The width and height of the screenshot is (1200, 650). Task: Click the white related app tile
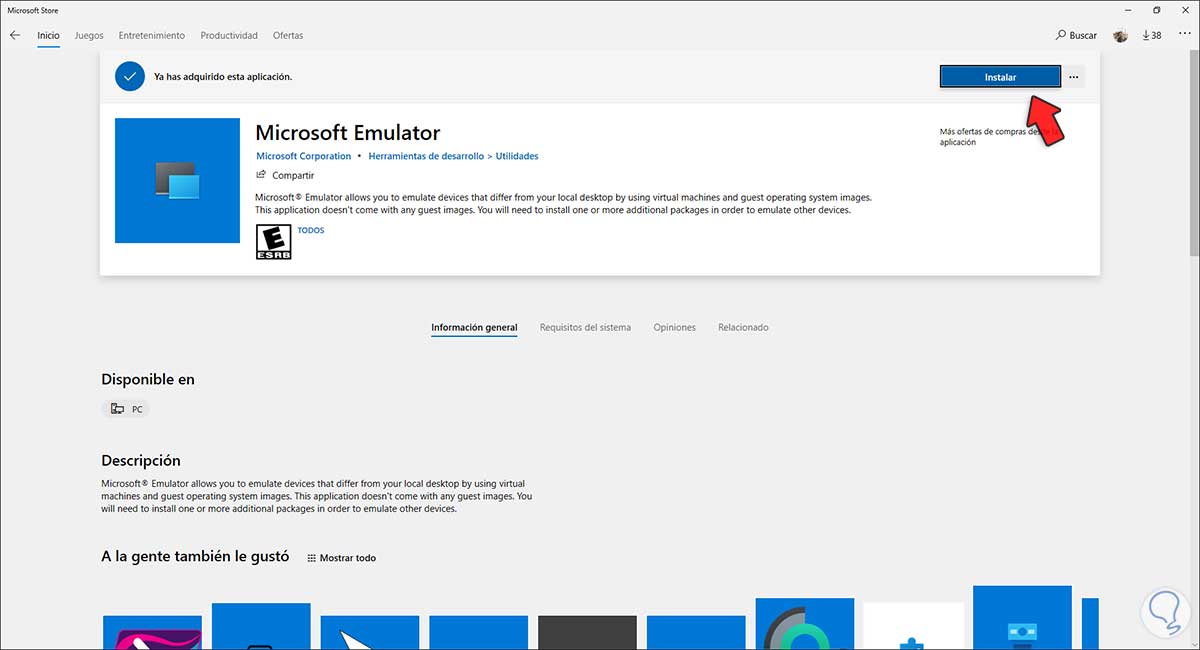click(x=914, y=626)
